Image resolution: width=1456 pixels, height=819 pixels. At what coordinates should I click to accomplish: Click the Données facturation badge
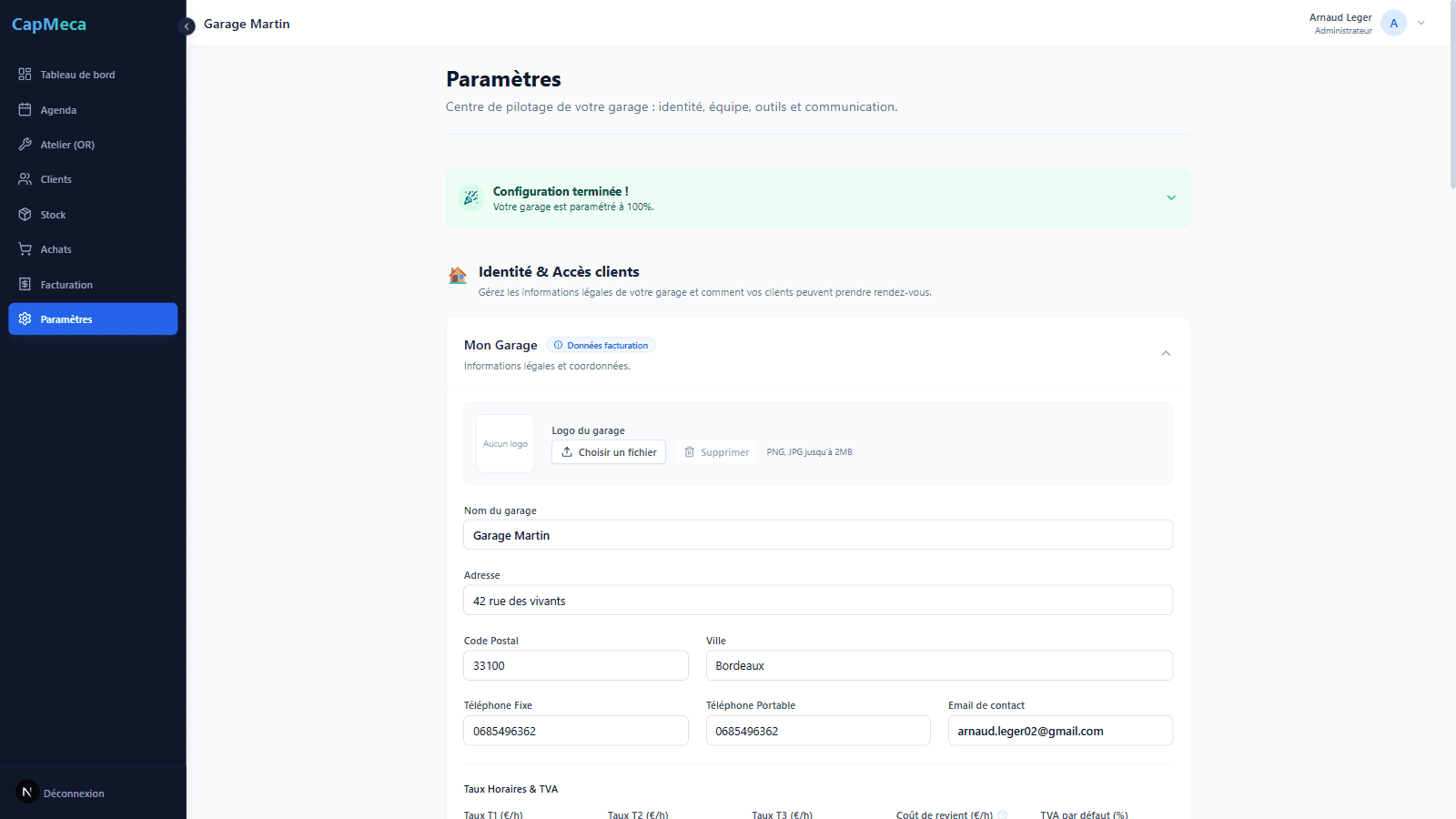point(602,346)
